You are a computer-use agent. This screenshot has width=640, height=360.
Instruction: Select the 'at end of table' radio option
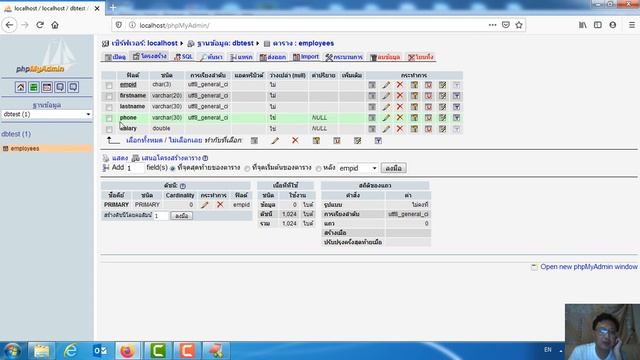point(173,168)
